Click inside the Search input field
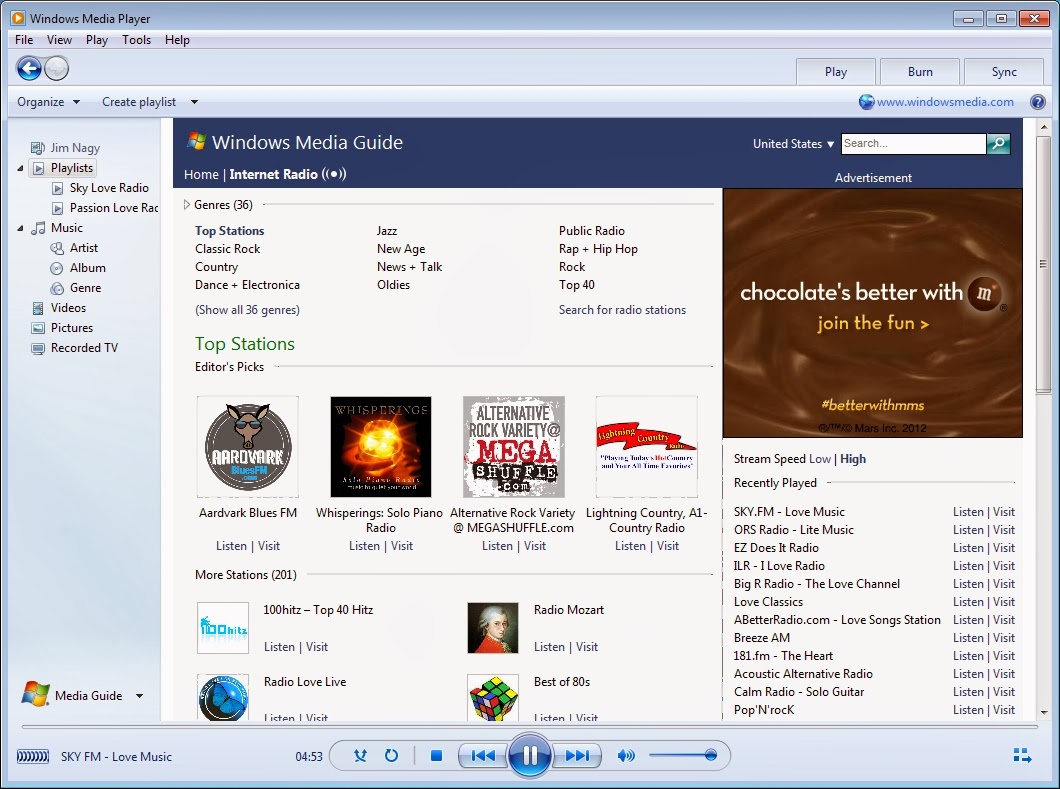The width and height of the screenshot is (1060, 789). (x=910, y=144)
